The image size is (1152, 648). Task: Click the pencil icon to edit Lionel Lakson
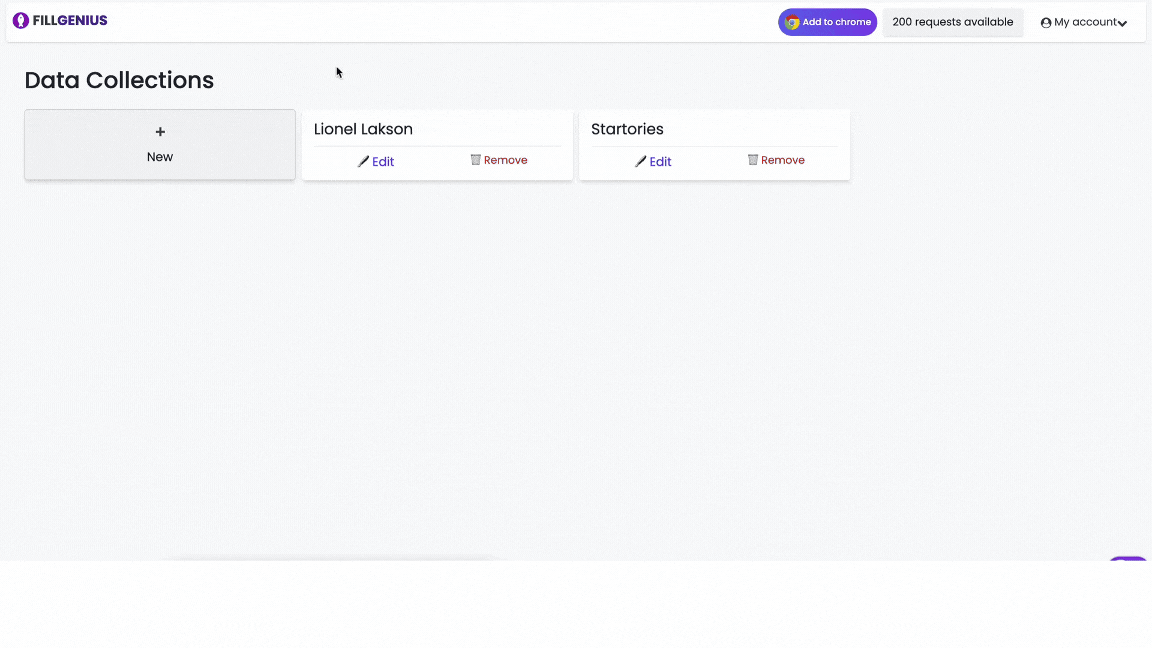[x=365, y=161]
